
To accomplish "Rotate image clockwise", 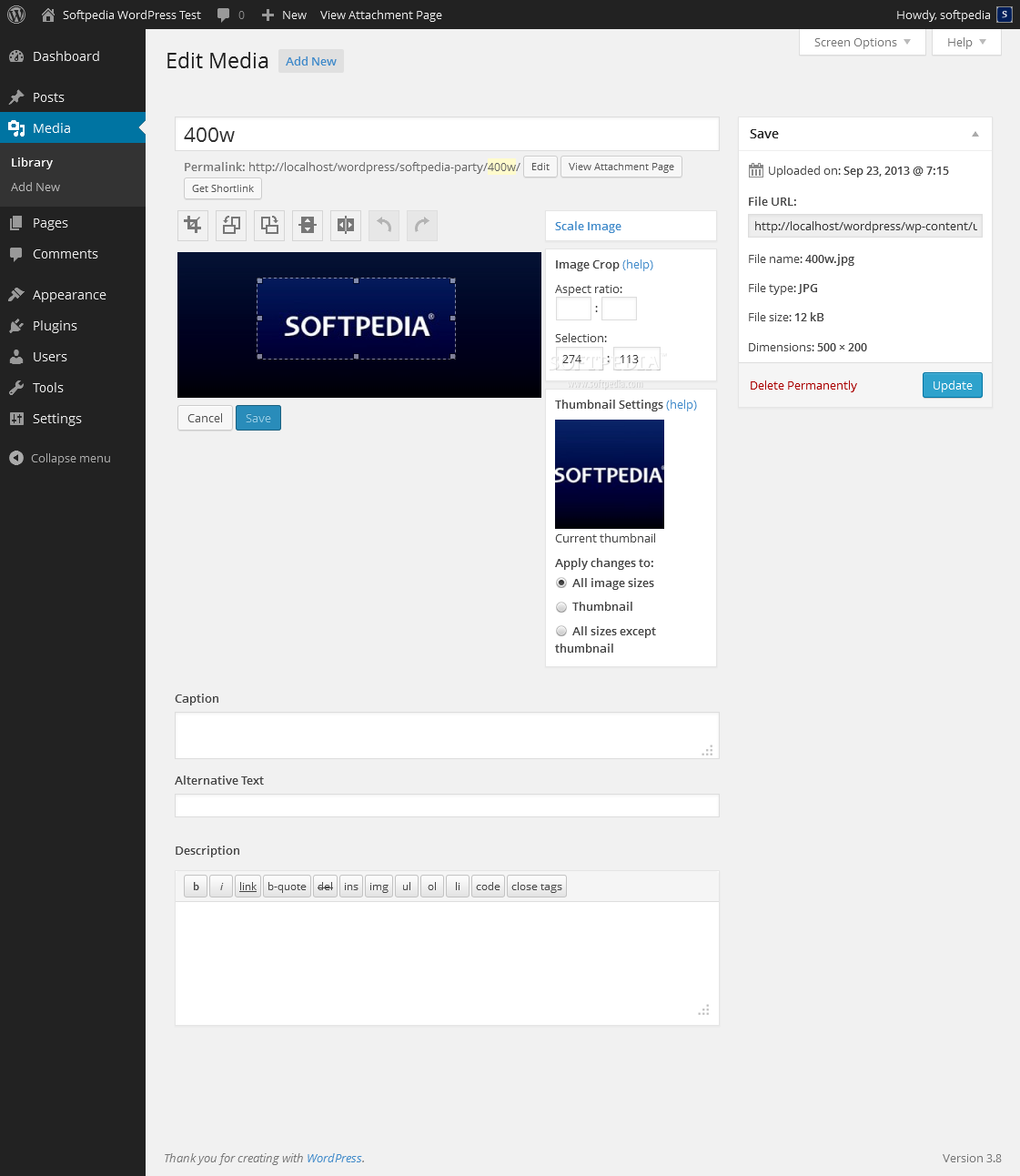I will click(x=269, y=225).
